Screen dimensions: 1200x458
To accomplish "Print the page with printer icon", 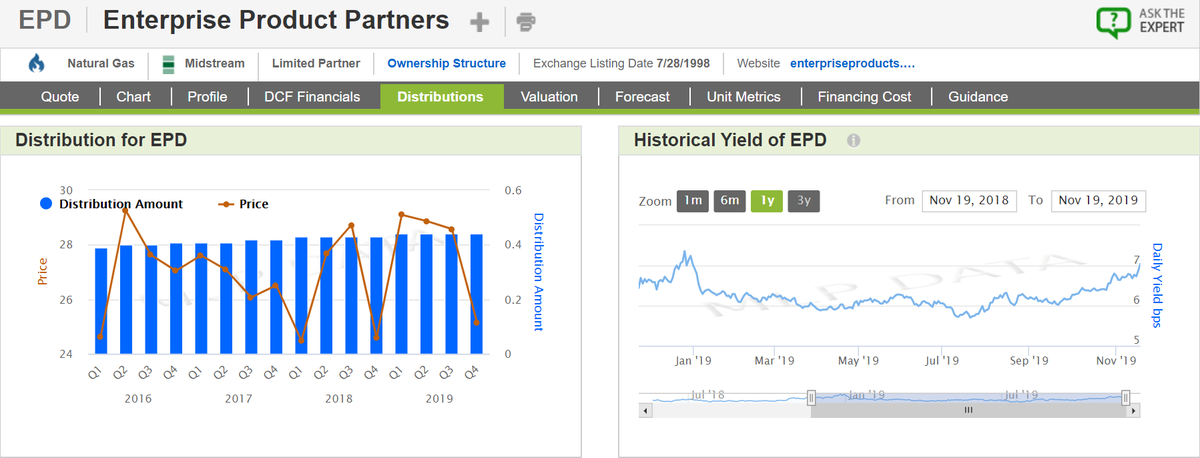I will (527, 21).
